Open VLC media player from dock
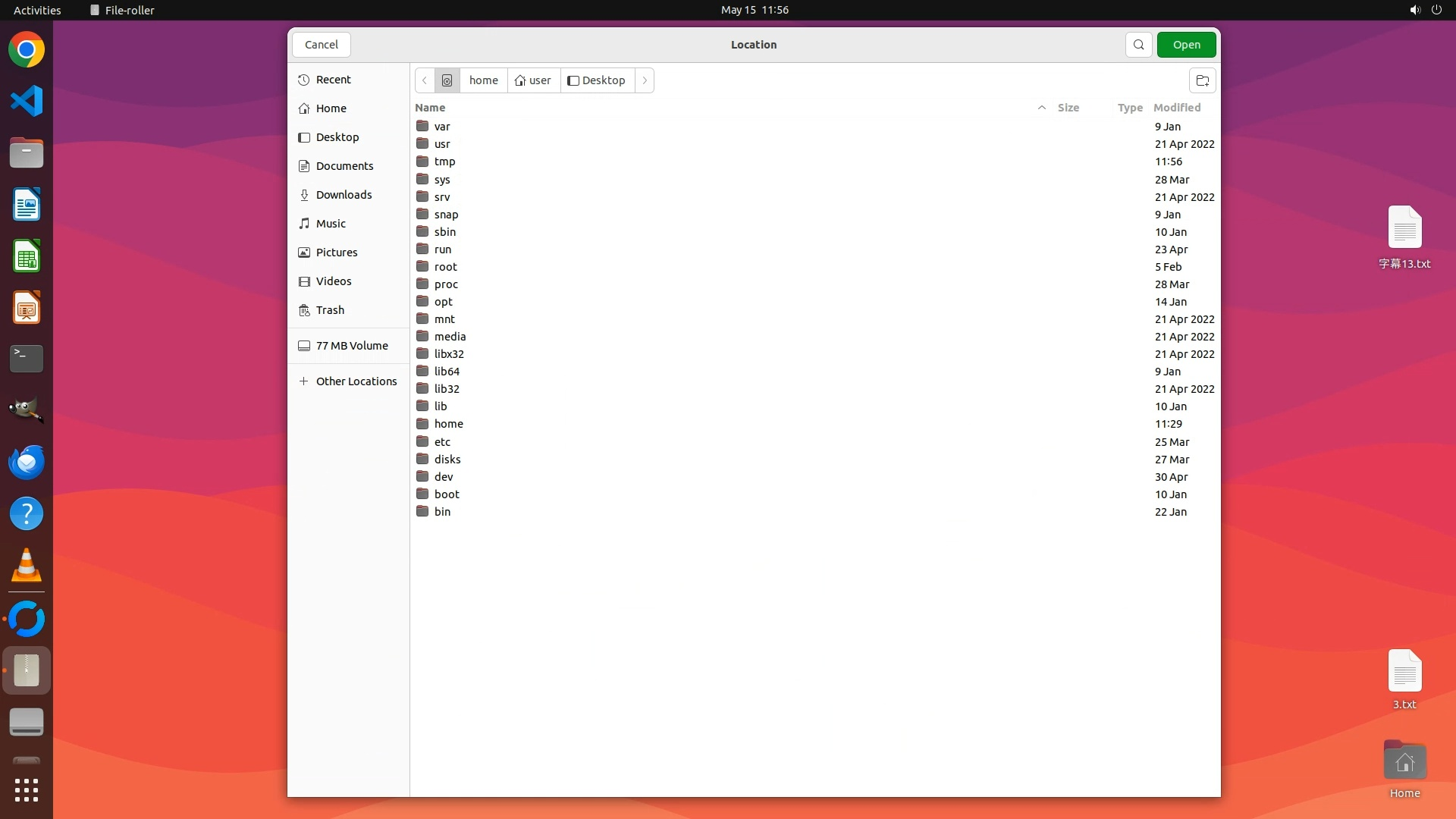The width and height of the screenshot is (1456, 819). coord(27,566)
